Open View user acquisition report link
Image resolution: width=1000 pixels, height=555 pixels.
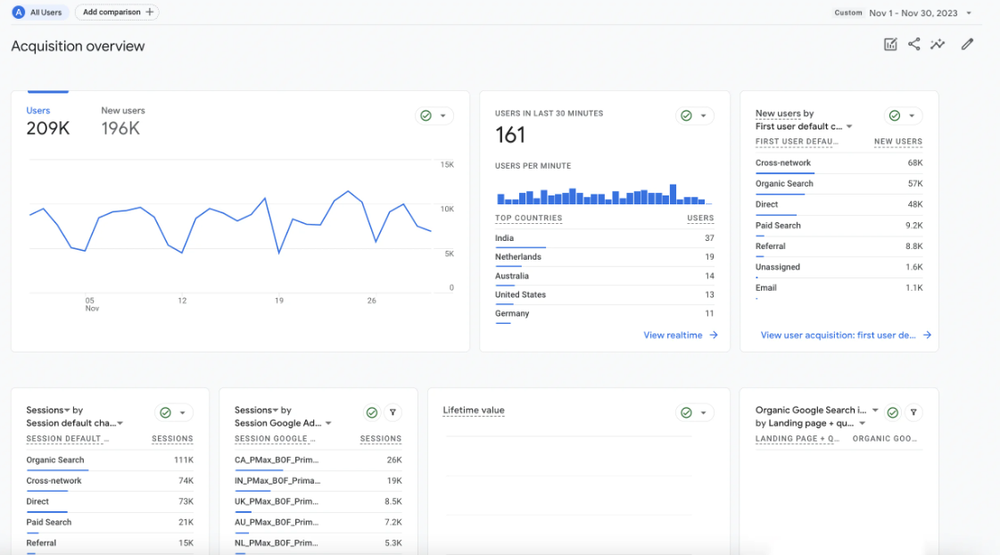point(846,335)
